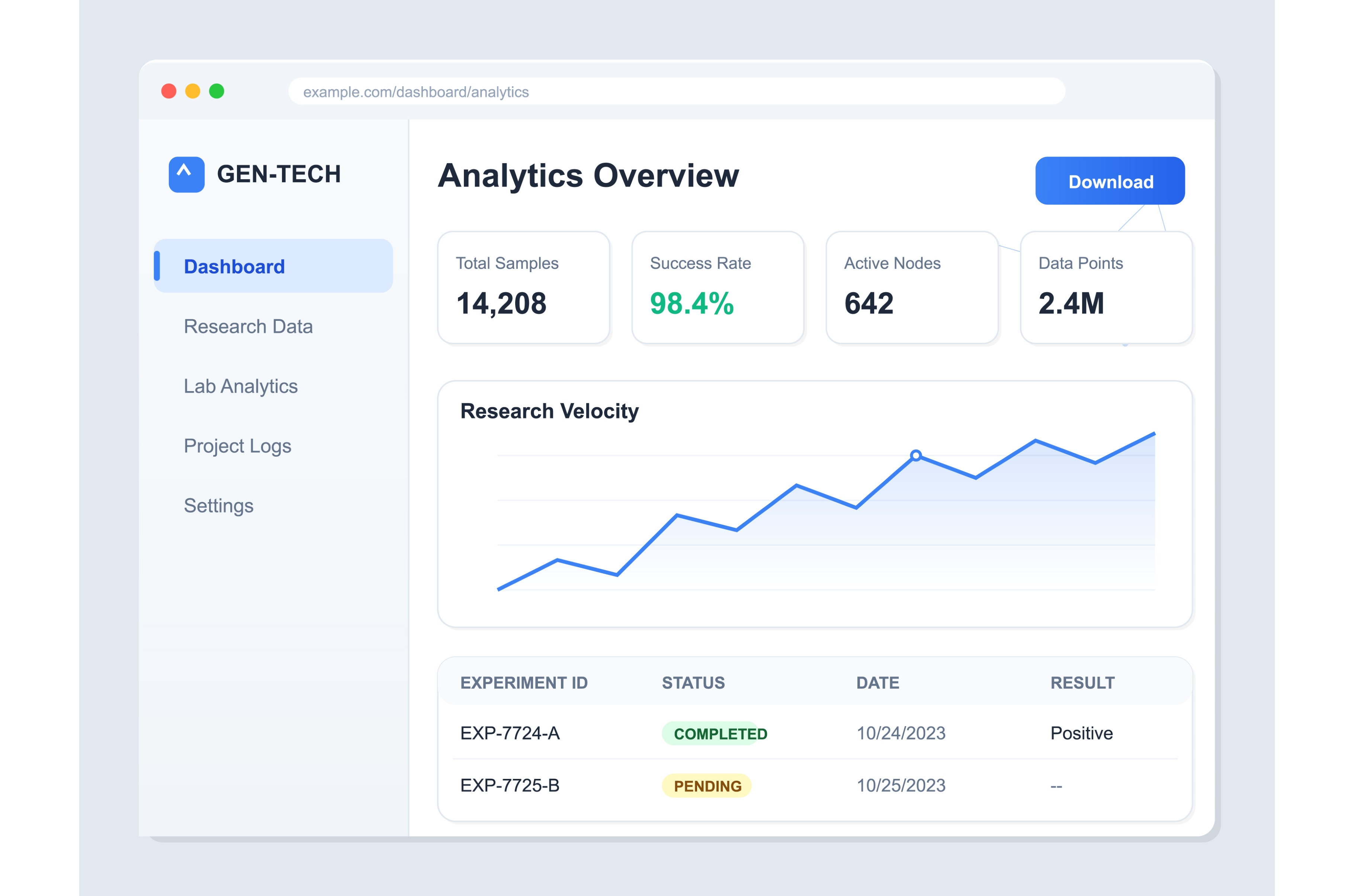Select the Data Points card

[1106, 287]
